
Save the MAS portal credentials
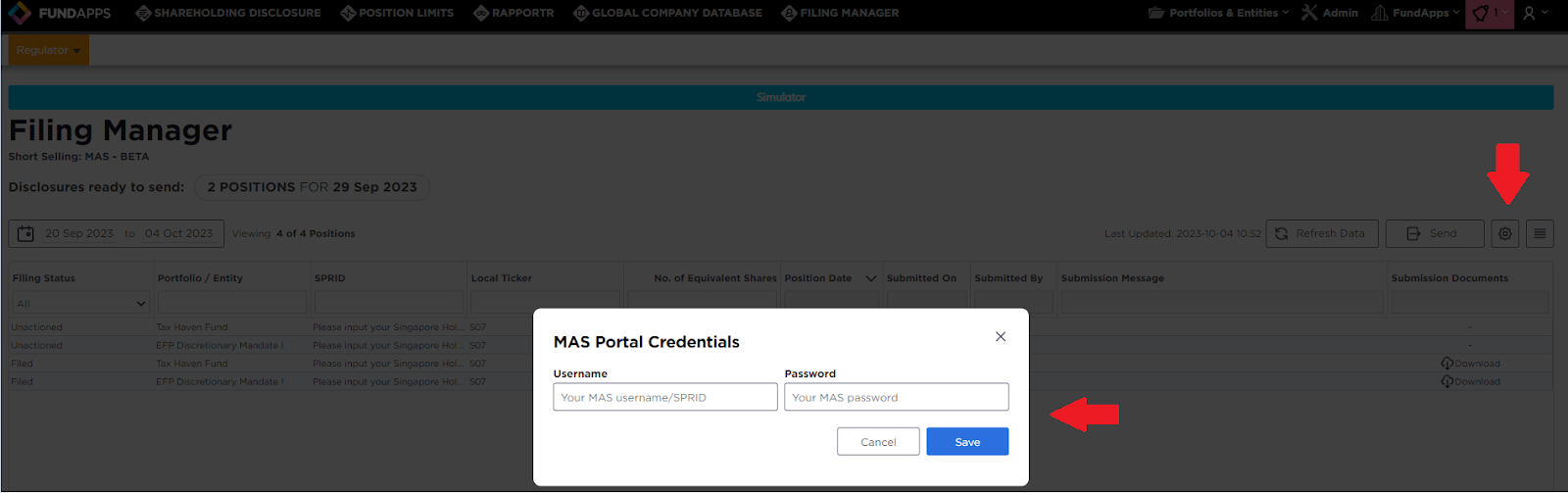[967, 442]
